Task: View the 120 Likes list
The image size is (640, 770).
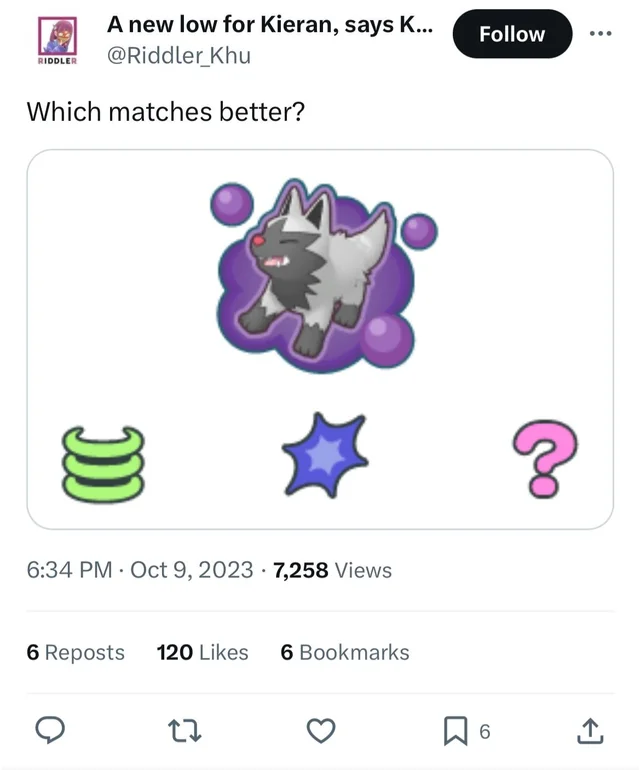Action: point(202,652)
